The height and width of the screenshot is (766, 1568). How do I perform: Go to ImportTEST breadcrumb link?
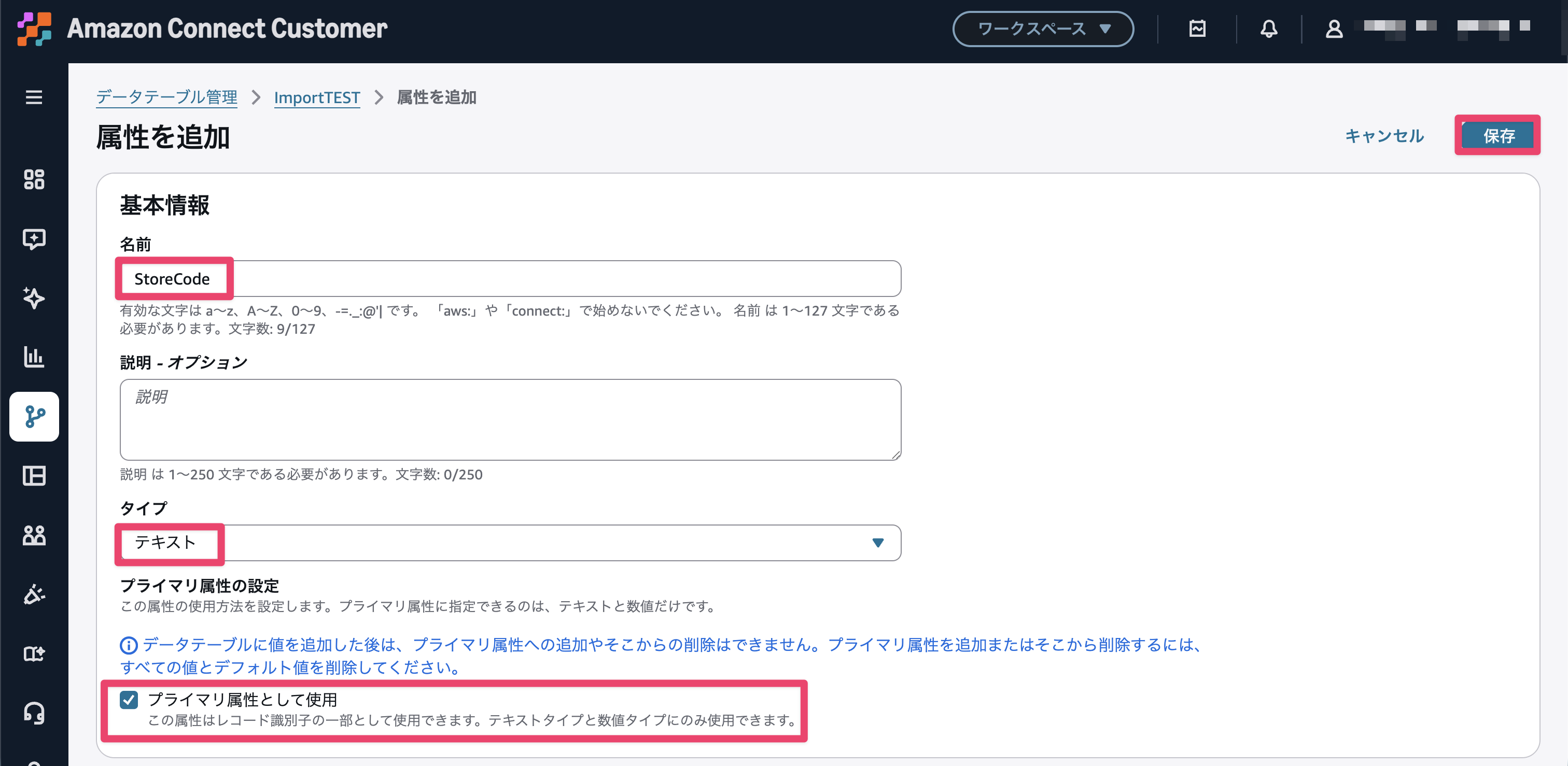point(316,97)
